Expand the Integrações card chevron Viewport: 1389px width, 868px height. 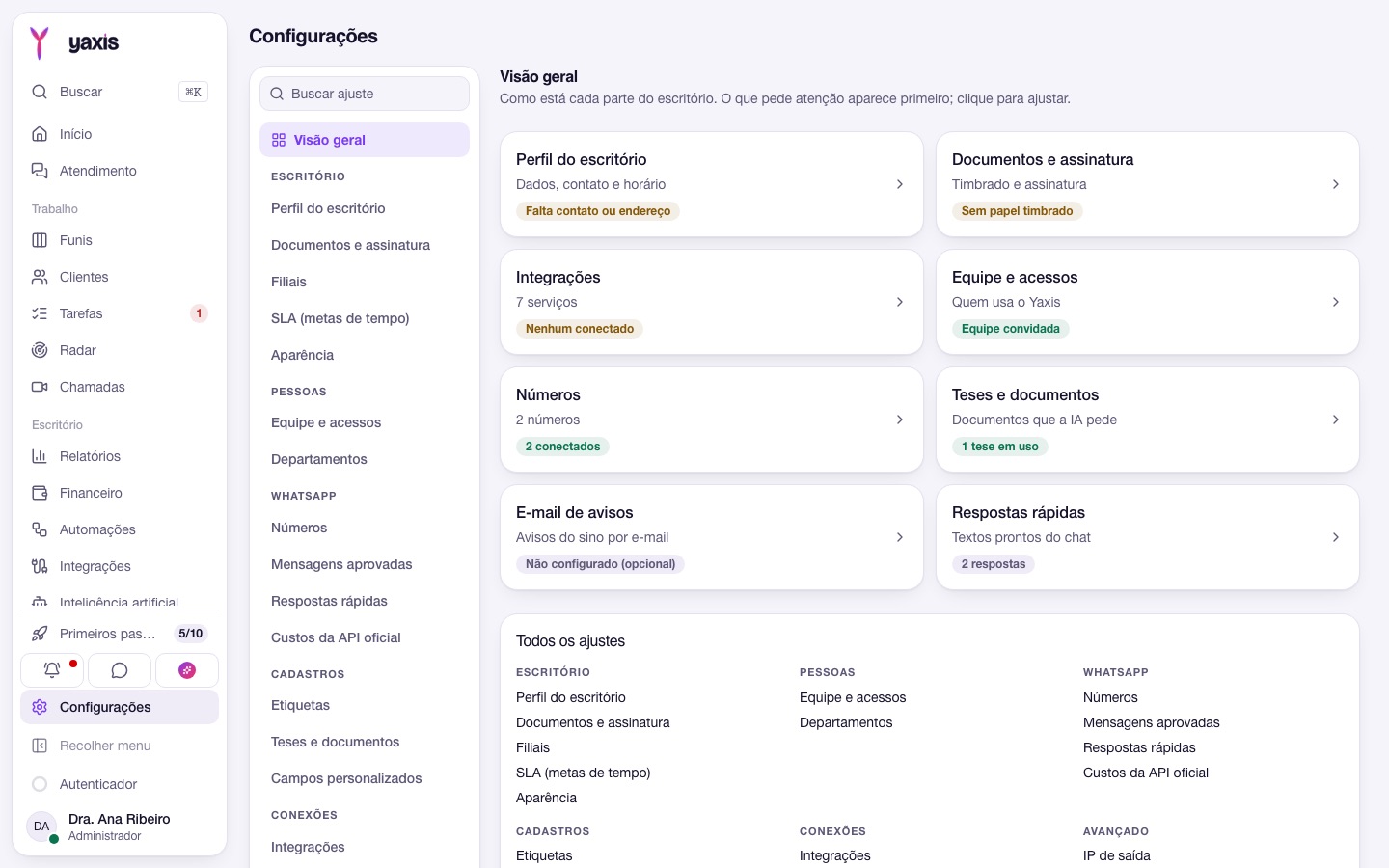[x=900, y=302]
